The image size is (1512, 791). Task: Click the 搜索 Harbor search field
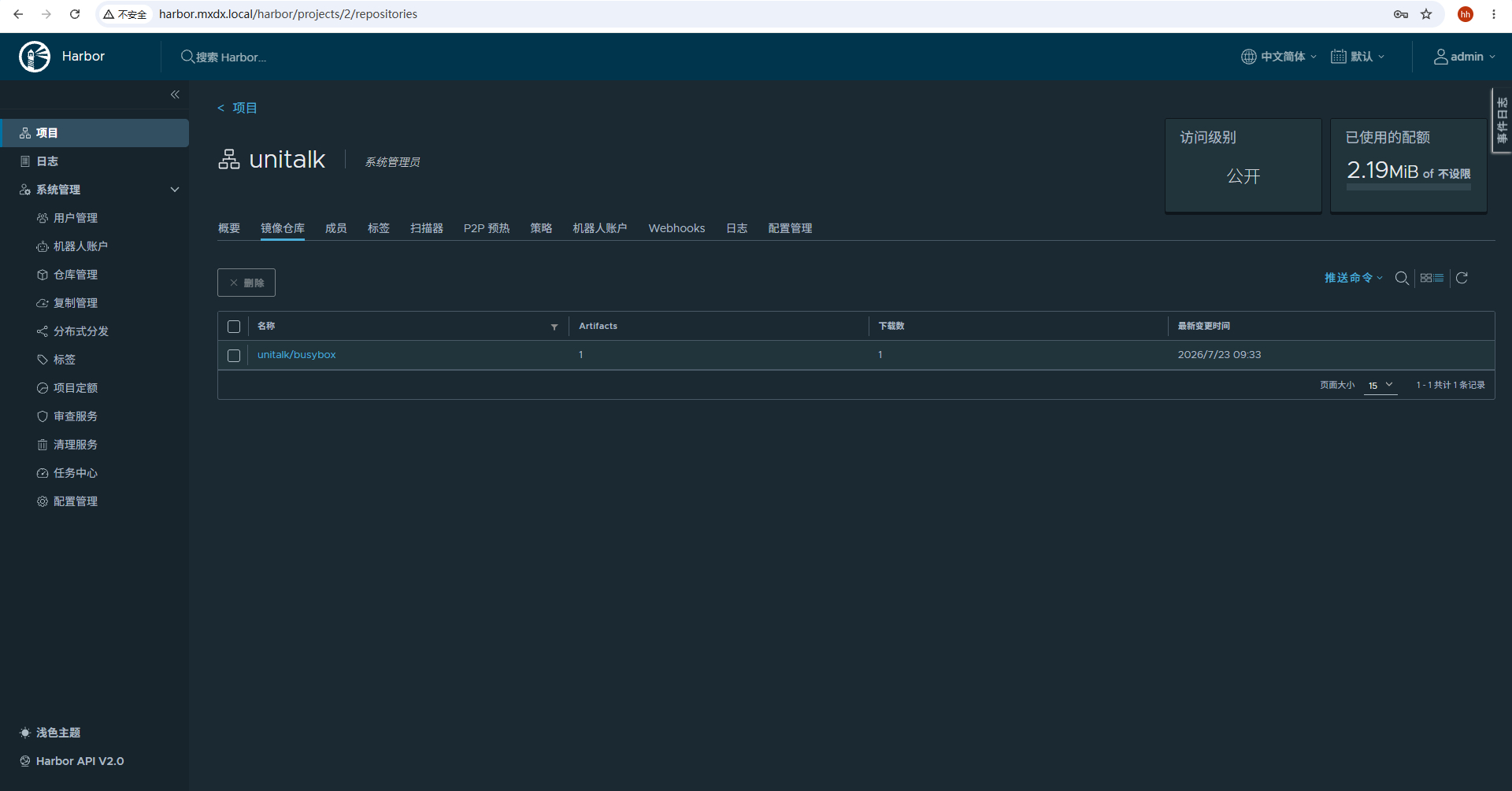click(x=231, y=57)
